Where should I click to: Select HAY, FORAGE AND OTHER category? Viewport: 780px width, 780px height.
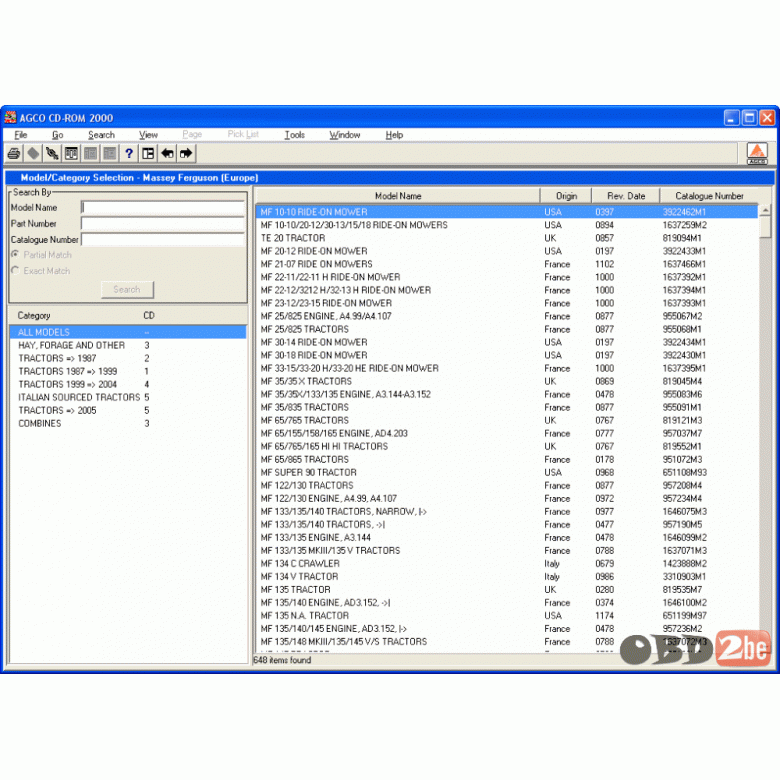(128, 345)
